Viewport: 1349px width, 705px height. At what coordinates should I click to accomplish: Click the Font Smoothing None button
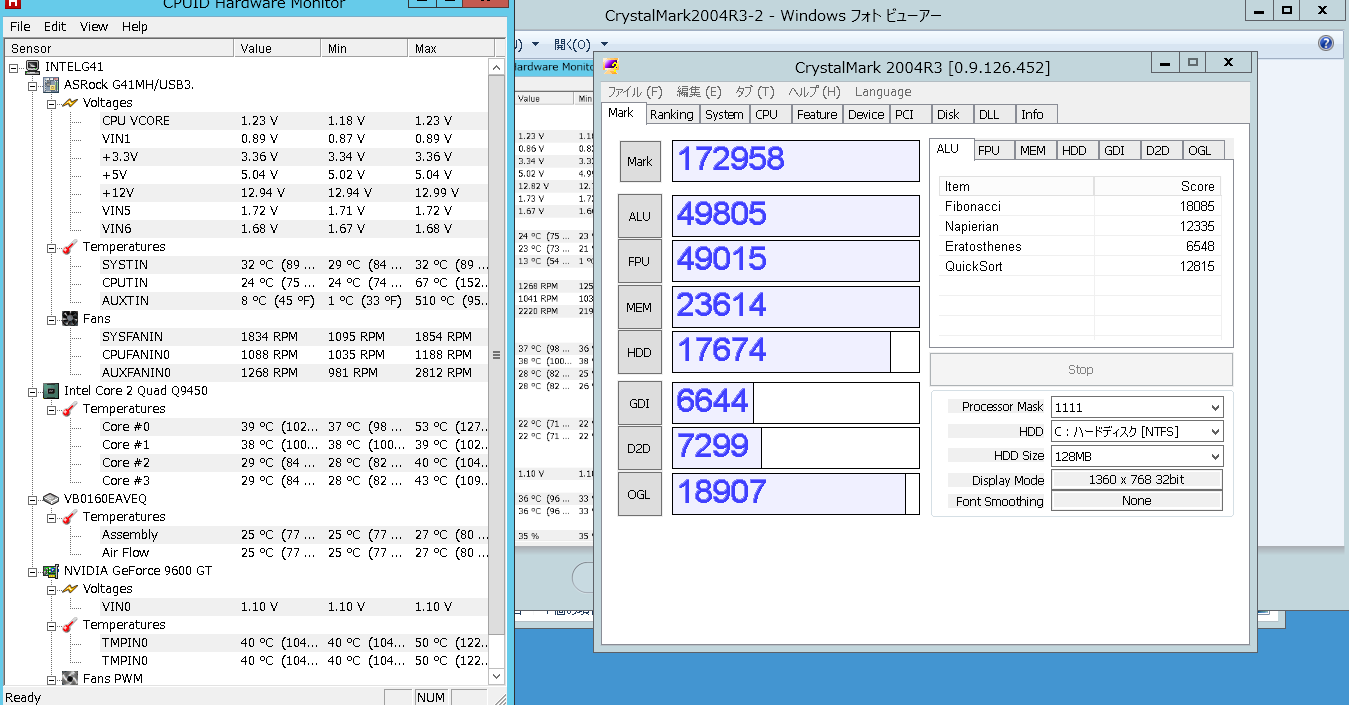pyautogui.click(x=1136, y=501)
